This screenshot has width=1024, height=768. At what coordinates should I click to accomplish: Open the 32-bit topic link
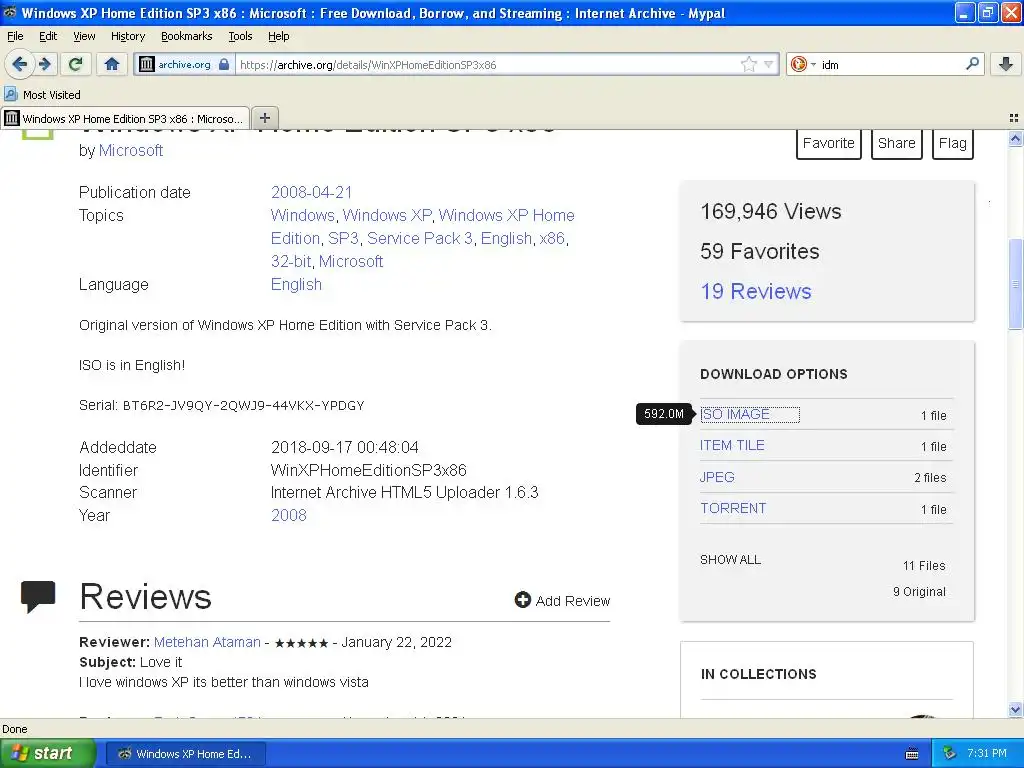[x=291, y=261]
